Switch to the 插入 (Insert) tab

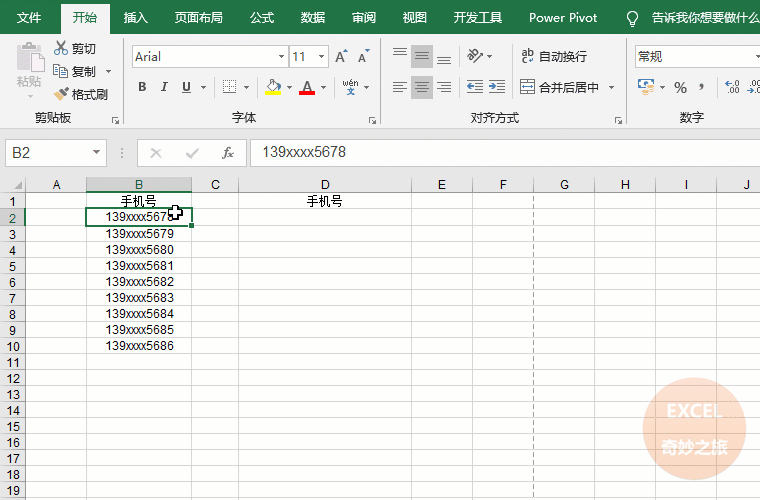[x=135, y=18]
